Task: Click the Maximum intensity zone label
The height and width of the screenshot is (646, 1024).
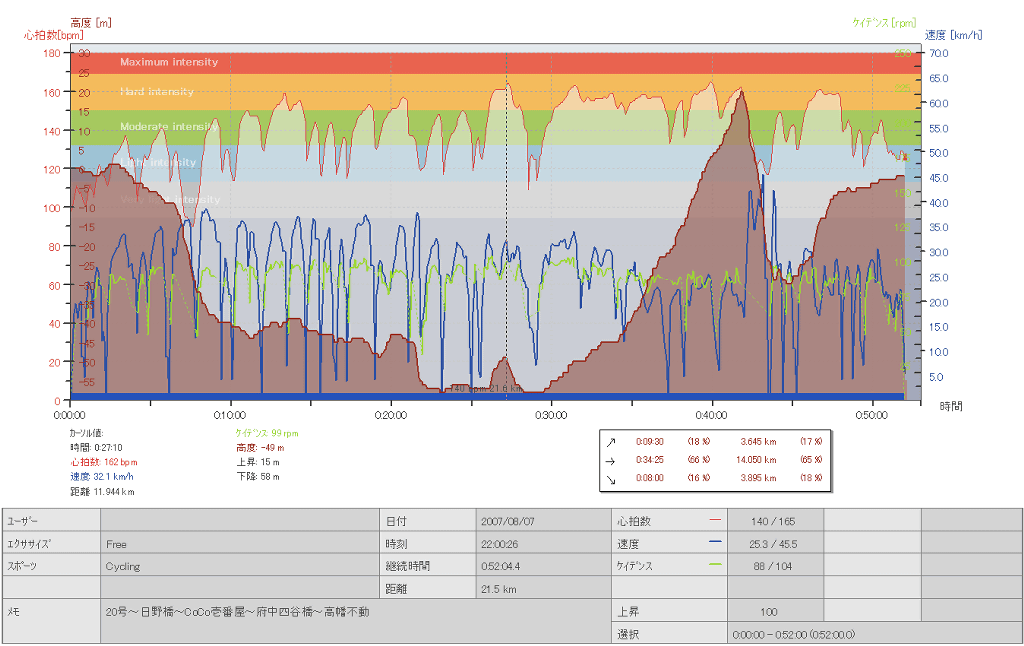Action: [x=169, y=62]
